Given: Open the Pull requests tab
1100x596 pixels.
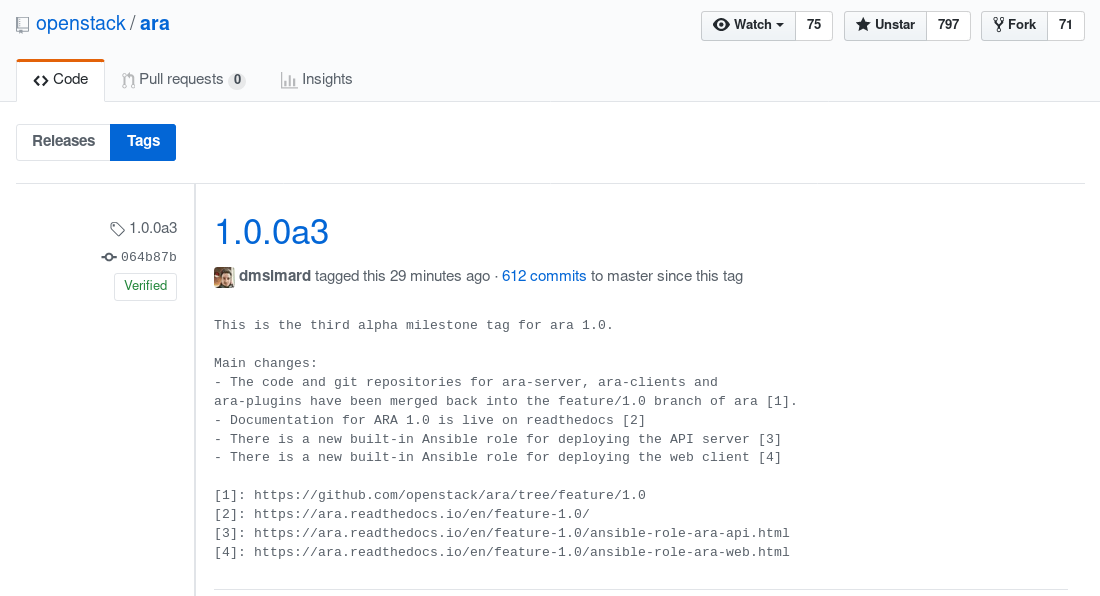Looking at the screenshot, I should pyautogui.click(x=182, y=80).
